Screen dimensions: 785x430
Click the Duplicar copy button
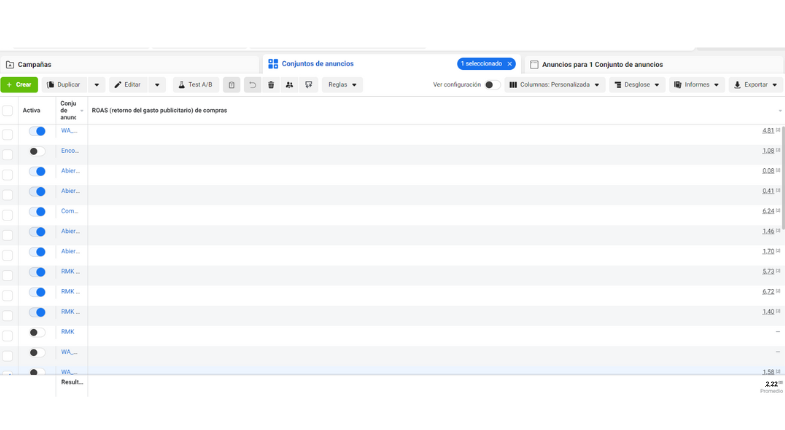pos(64,85)
